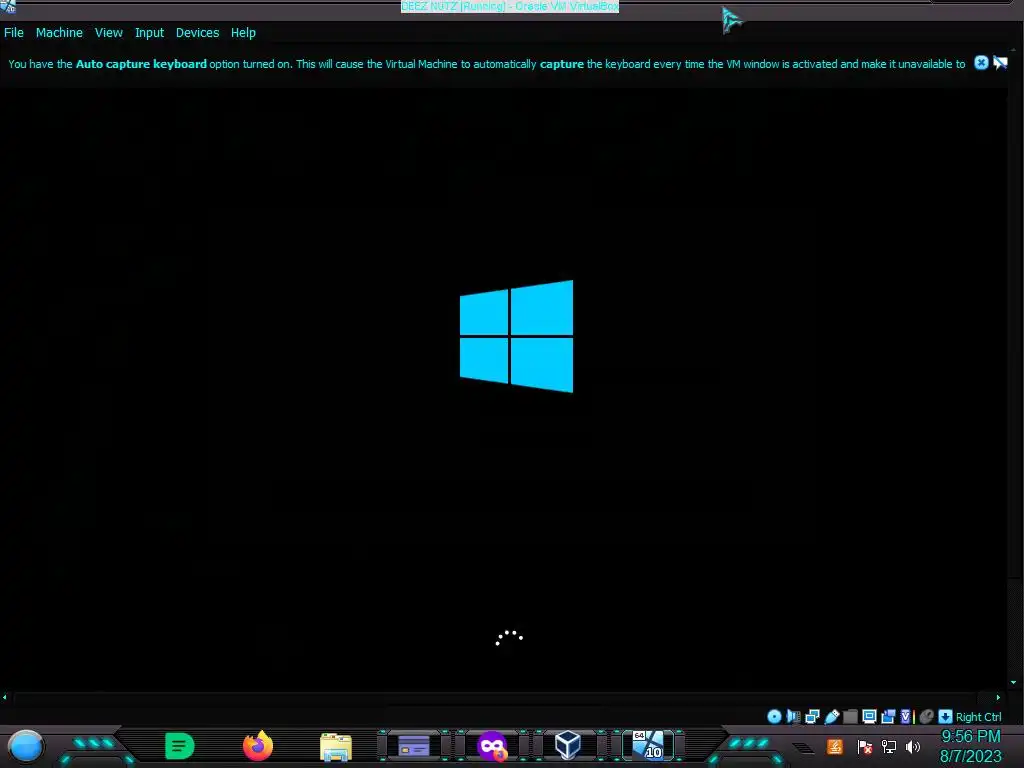This screenshot has width=1024, height=768.
Task: Open the green chat app on taskbar
Action: click(x=179, y=746)
